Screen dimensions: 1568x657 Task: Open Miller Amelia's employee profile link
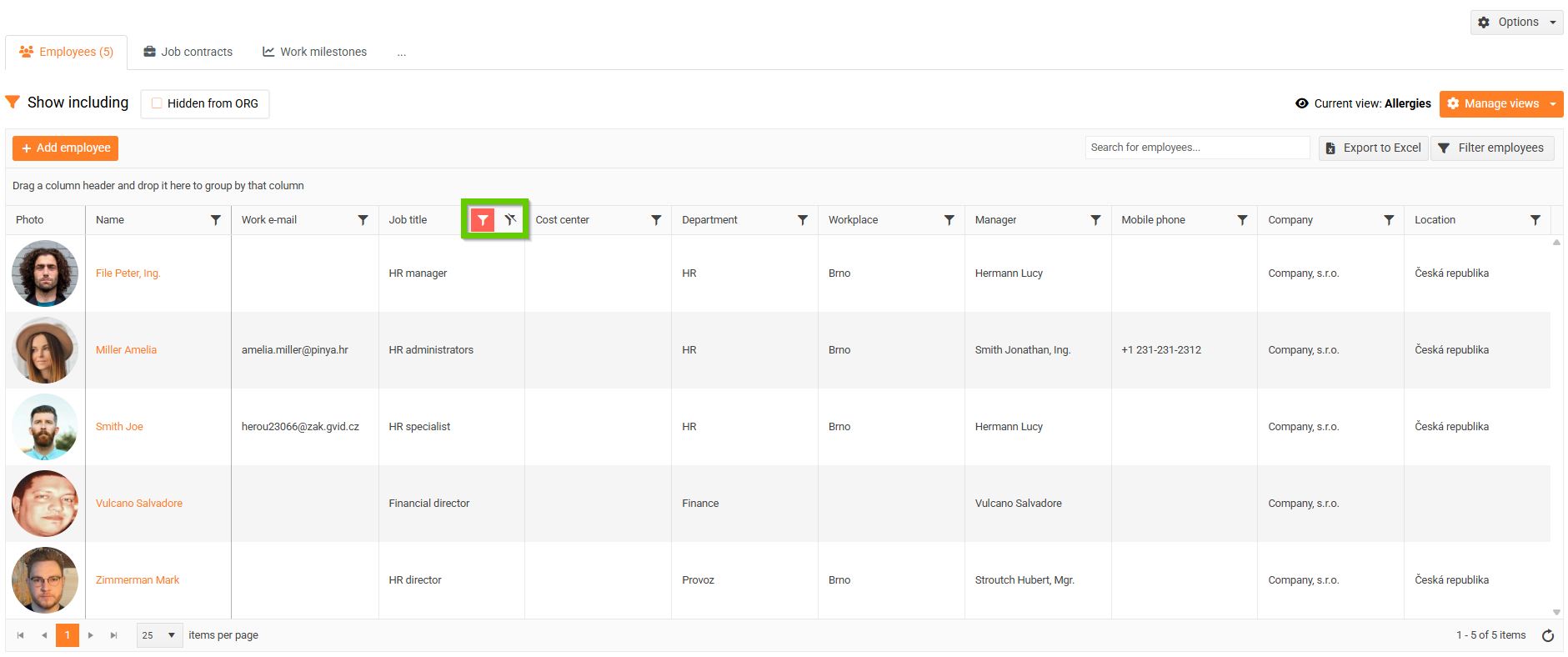[x=126, y=350]
